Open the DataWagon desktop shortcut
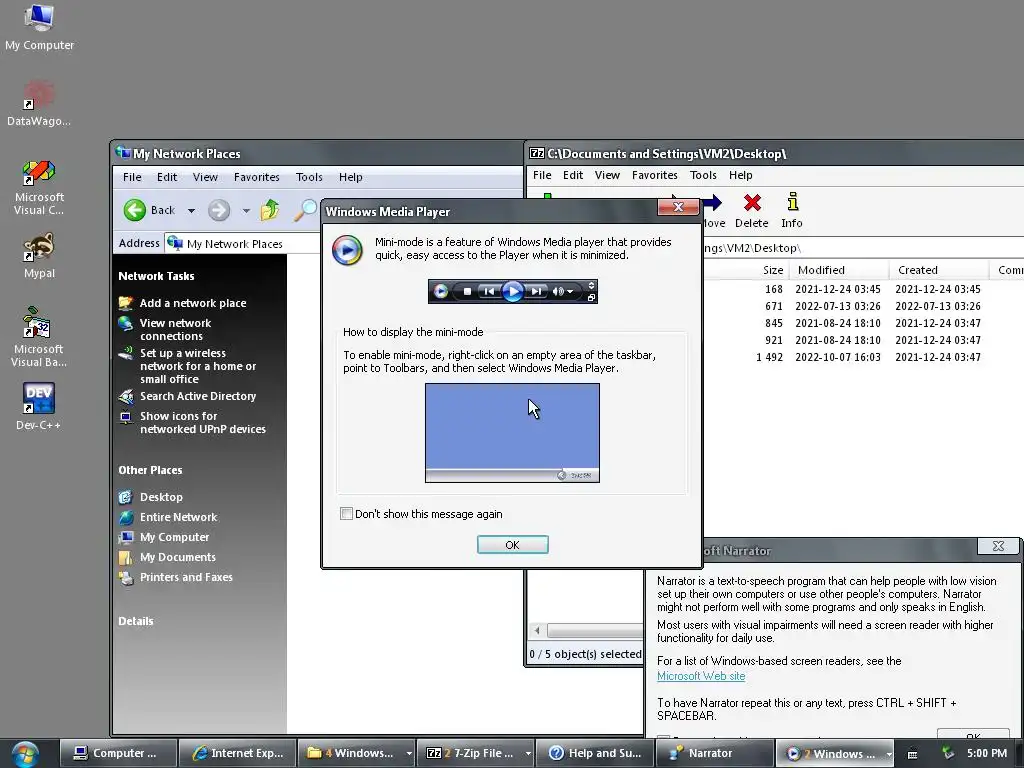The width and height of the screenshot is (1024, 768). pos(39,103)
